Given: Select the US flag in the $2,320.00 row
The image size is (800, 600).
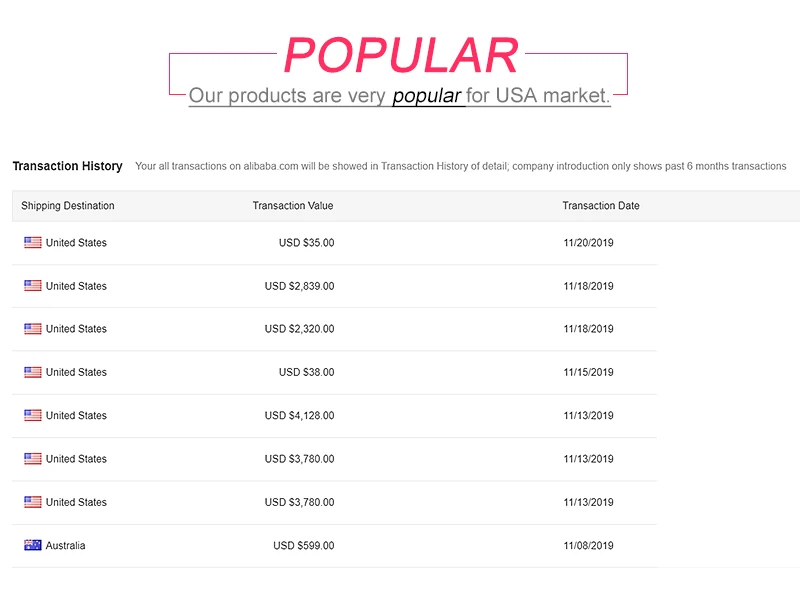Looking at the screenshot, I should point(33,329).
